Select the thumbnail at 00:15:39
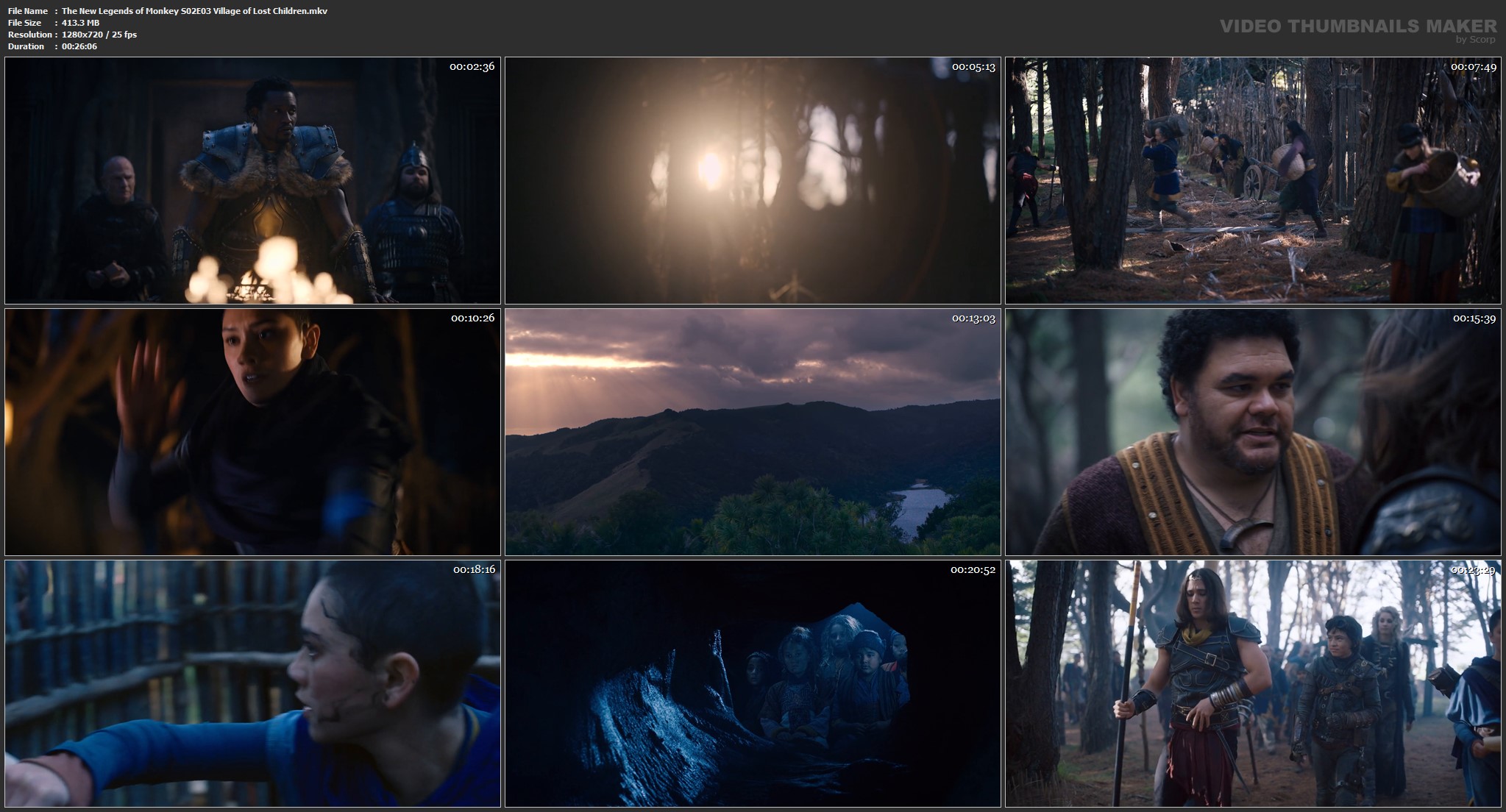The height and width of the screenshot is (812, 1506). [1253, 432]
